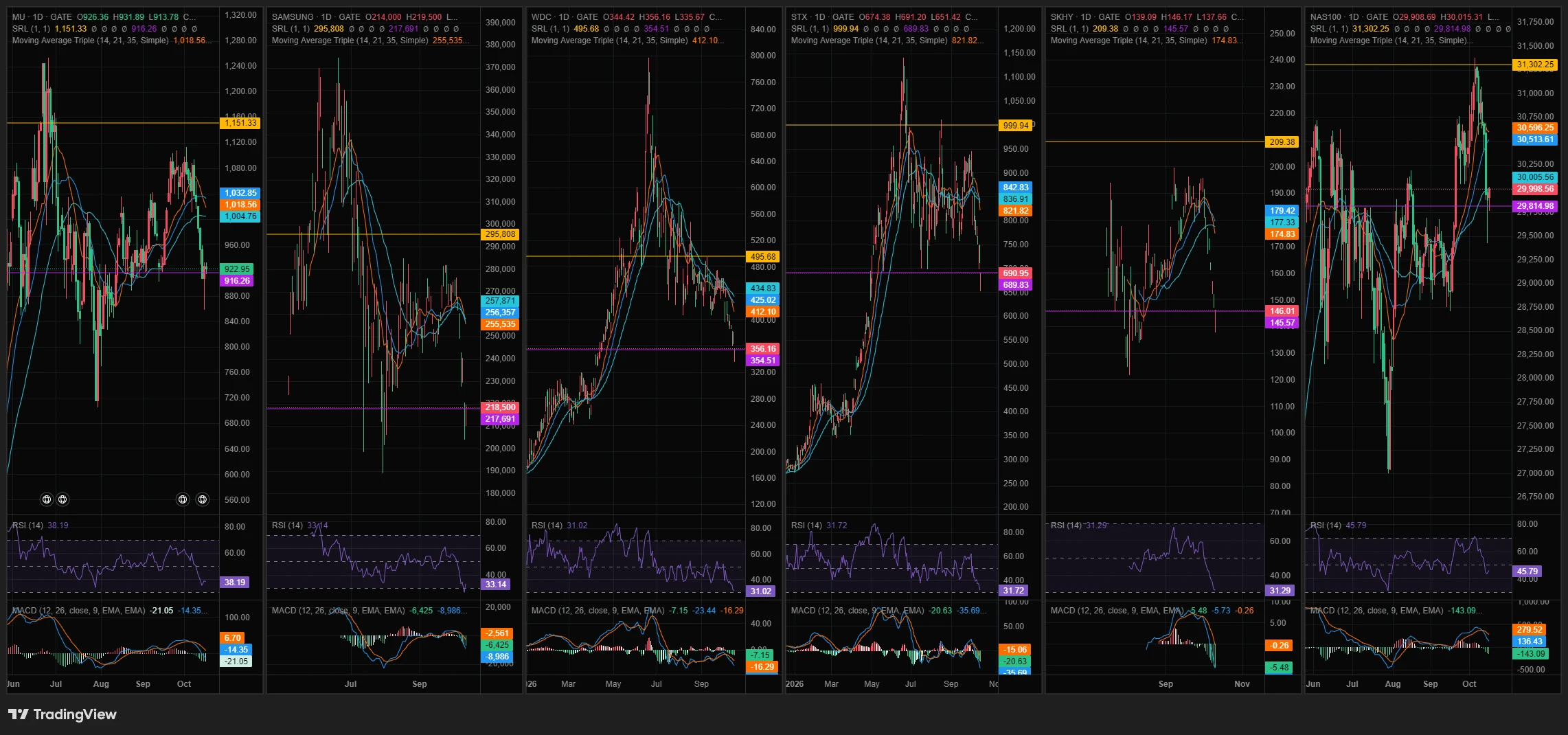Image resolution: width=1568 pixels, height=735 pixels.
Task: Click the magenta 916.26 price label on MU
Action: pos(237,281)
